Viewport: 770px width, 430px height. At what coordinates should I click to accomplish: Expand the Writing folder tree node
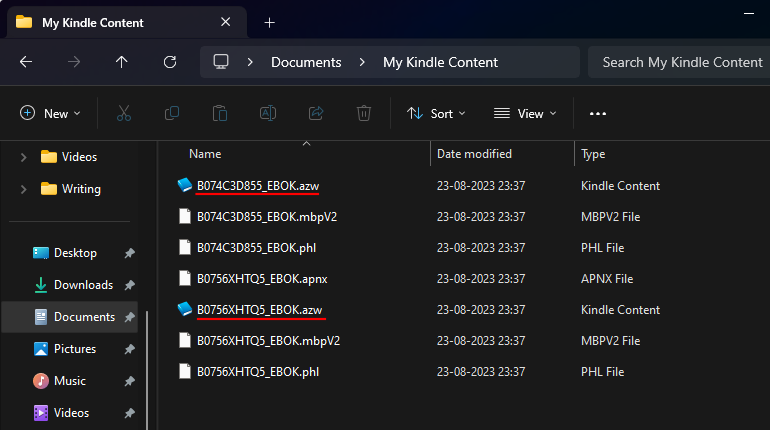(24, 189)
